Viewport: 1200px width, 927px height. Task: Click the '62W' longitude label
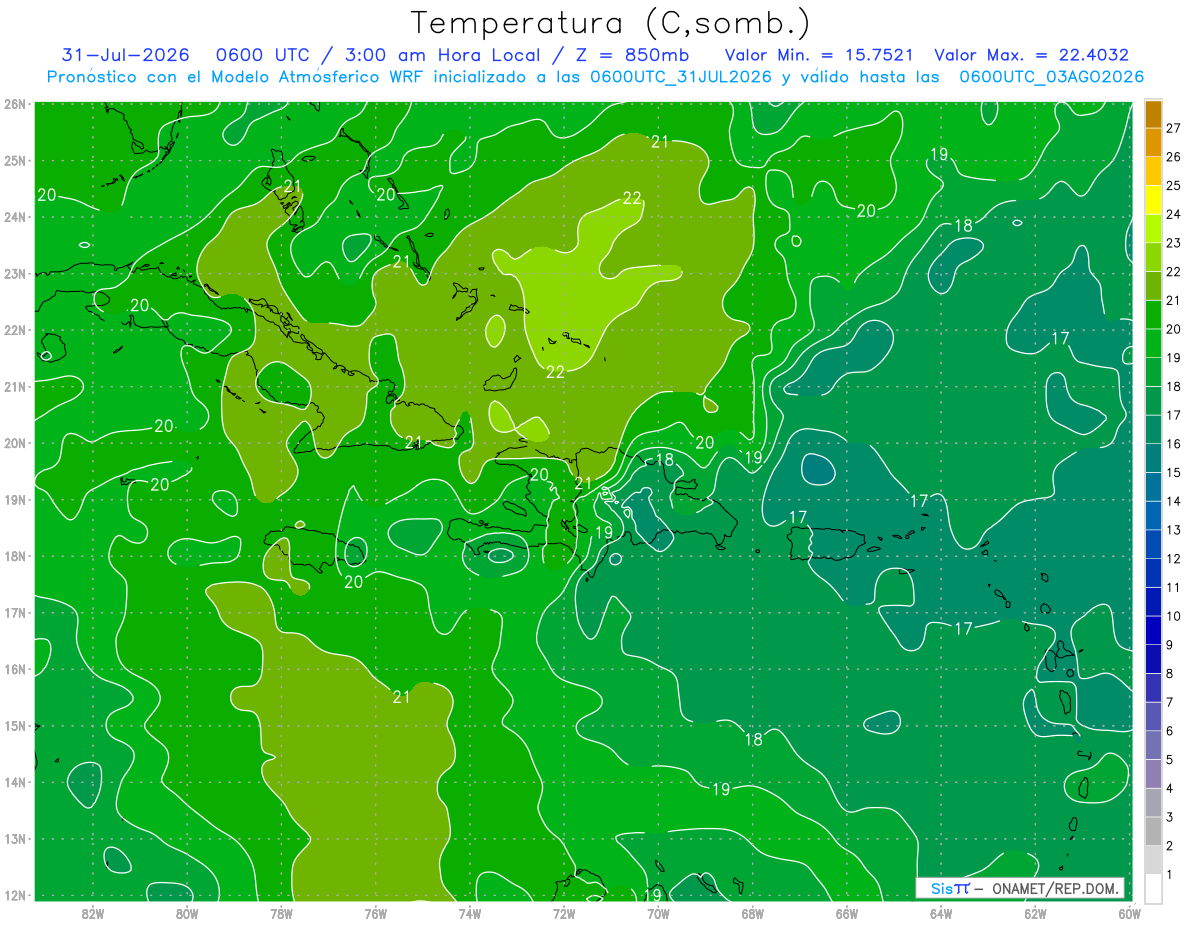pos(1035,913)
